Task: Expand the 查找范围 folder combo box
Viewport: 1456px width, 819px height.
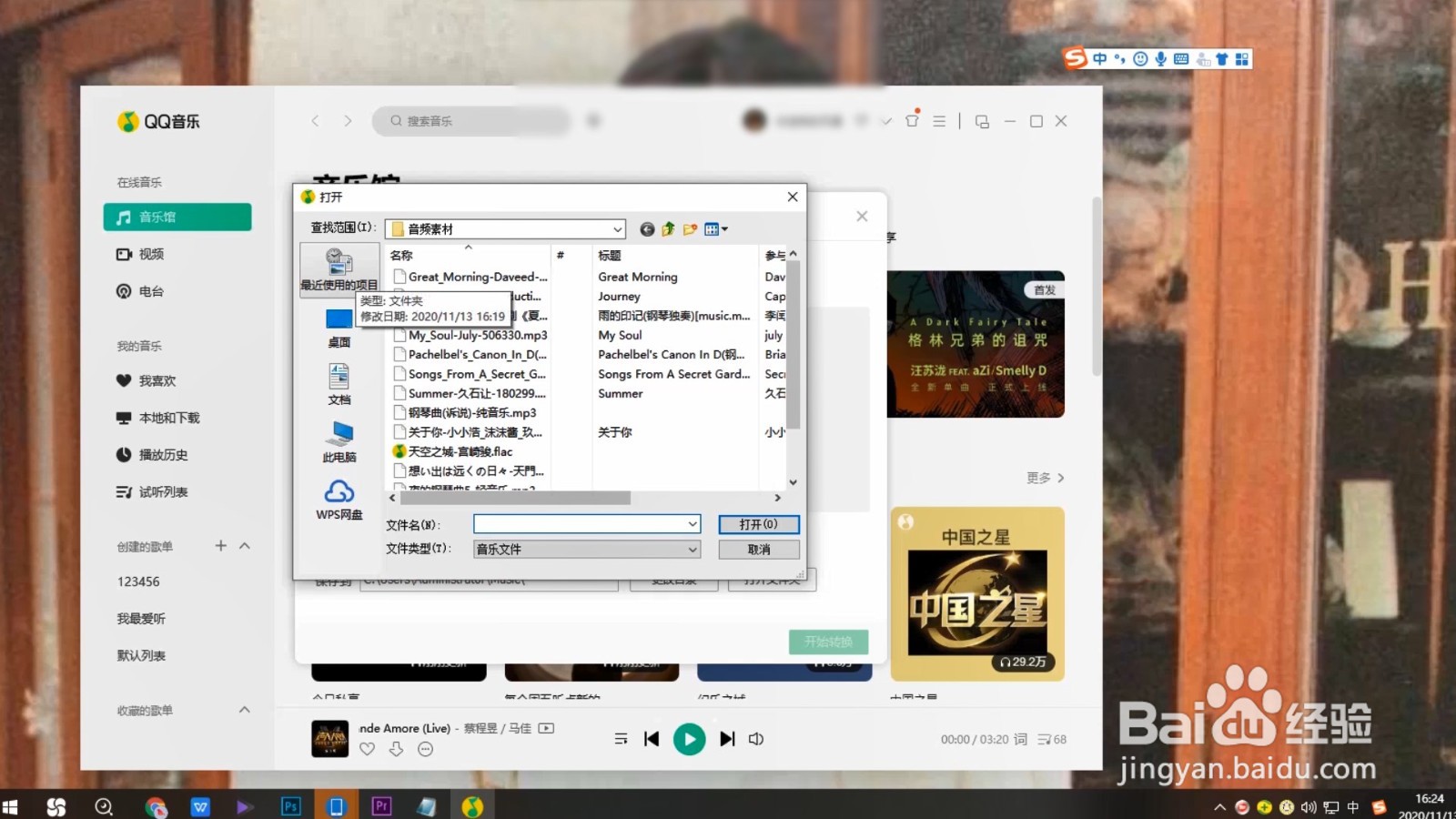Action: [617, 229]
